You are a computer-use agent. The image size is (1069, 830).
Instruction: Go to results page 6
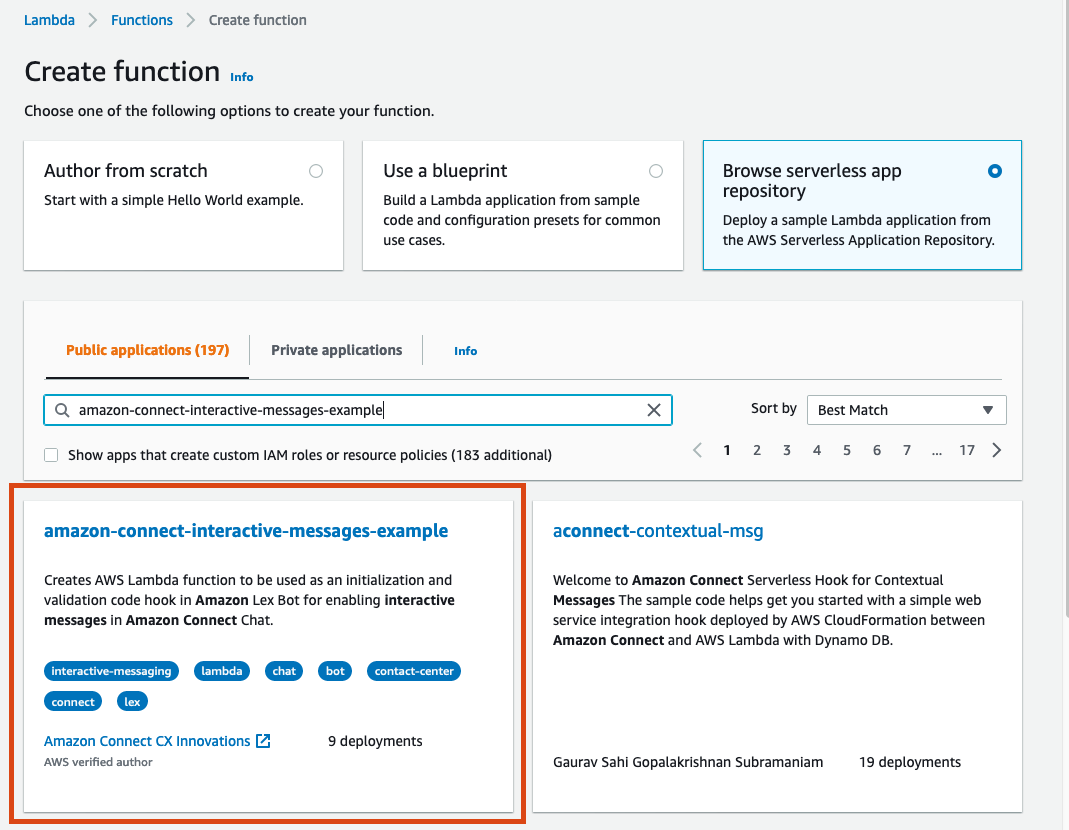tap(877, 450)
